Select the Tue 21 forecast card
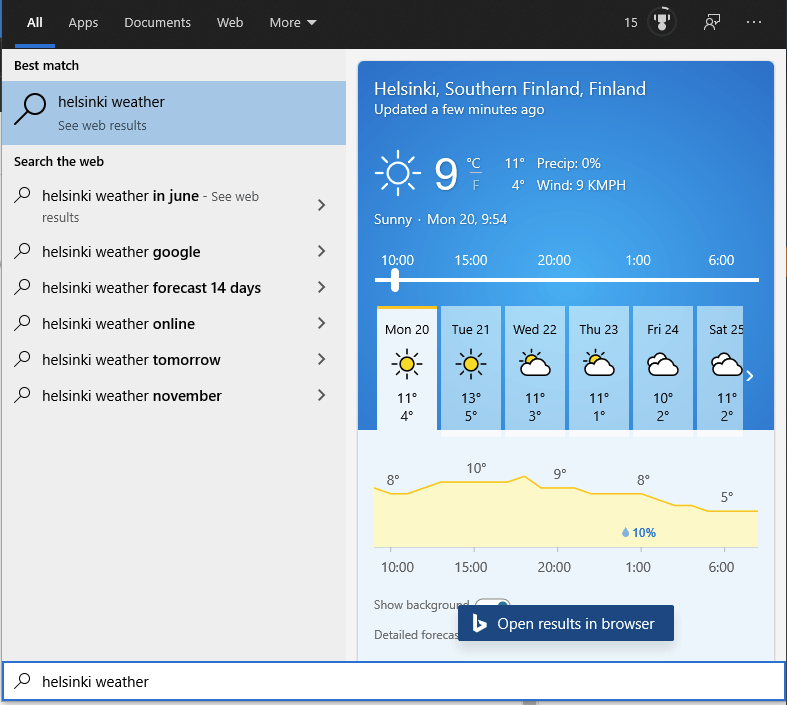This screenshot has width=787, height=705. click(x=471, y=369)
